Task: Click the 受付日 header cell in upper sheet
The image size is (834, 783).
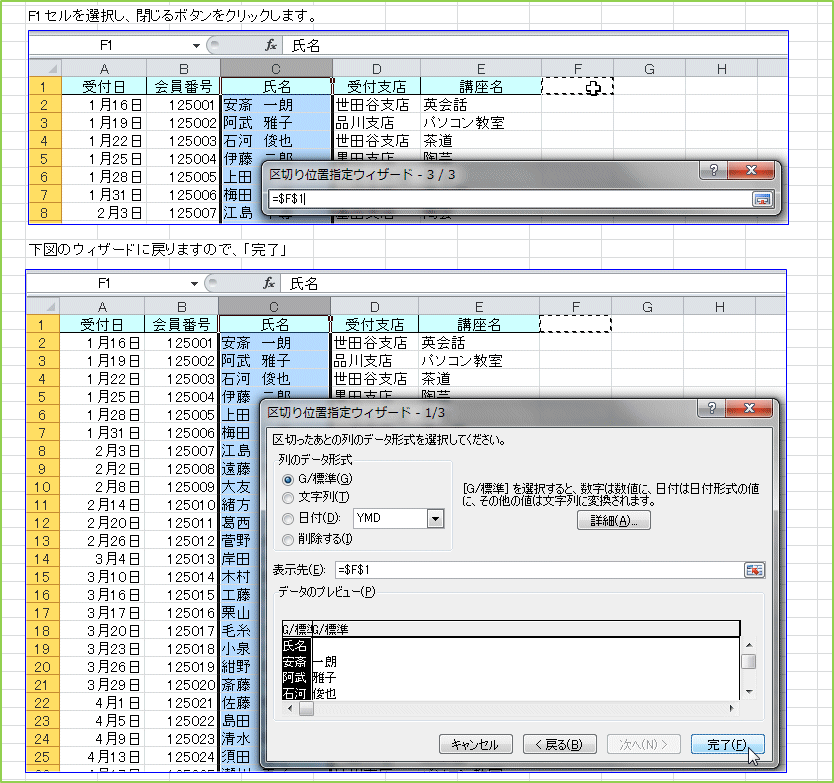Action: tap(104, 86)
